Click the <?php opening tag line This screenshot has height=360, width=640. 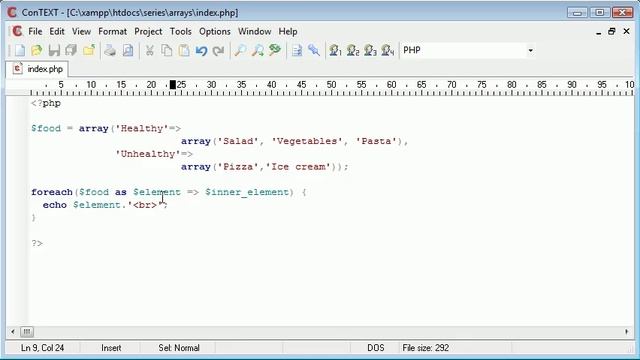point(46,103)
